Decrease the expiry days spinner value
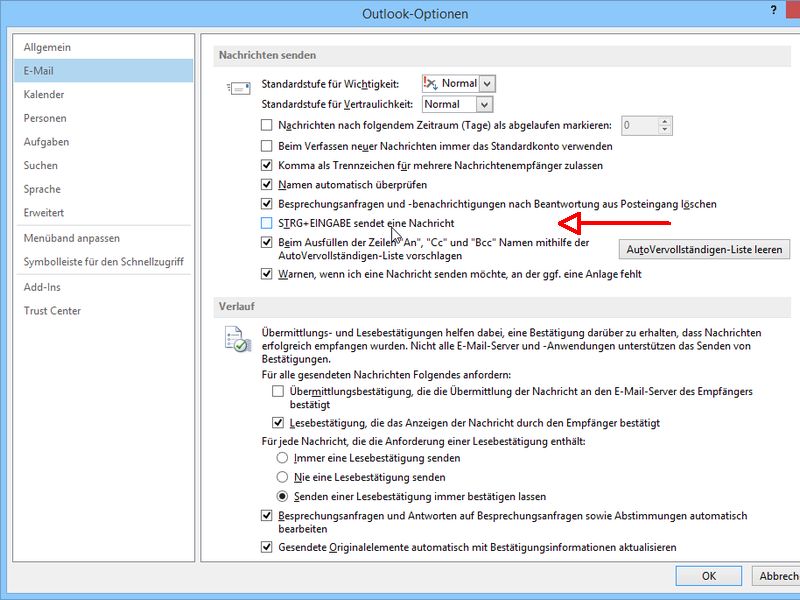800x600 pixels. (664, 130)
